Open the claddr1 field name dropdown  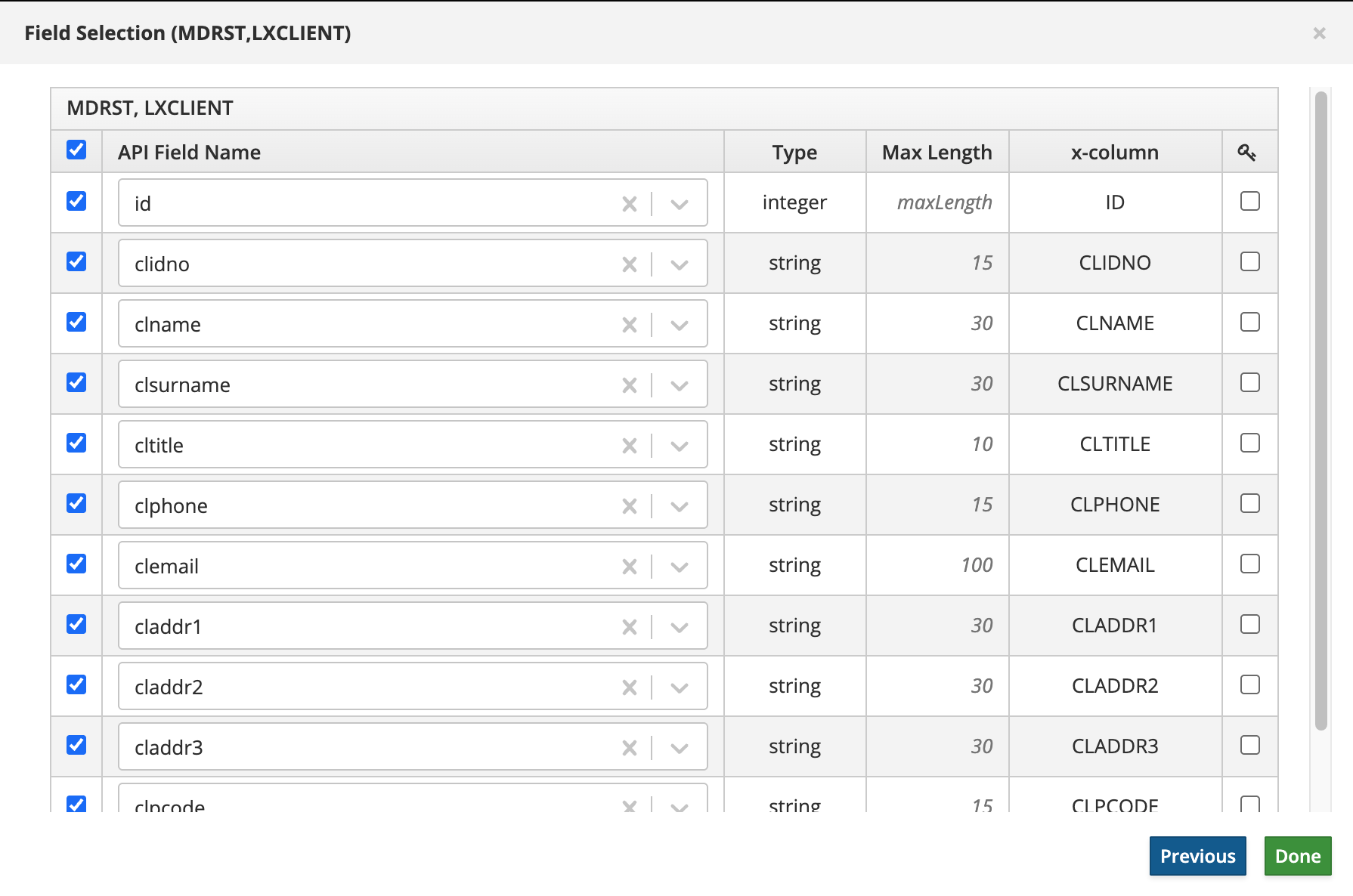[x=680, y=627]
